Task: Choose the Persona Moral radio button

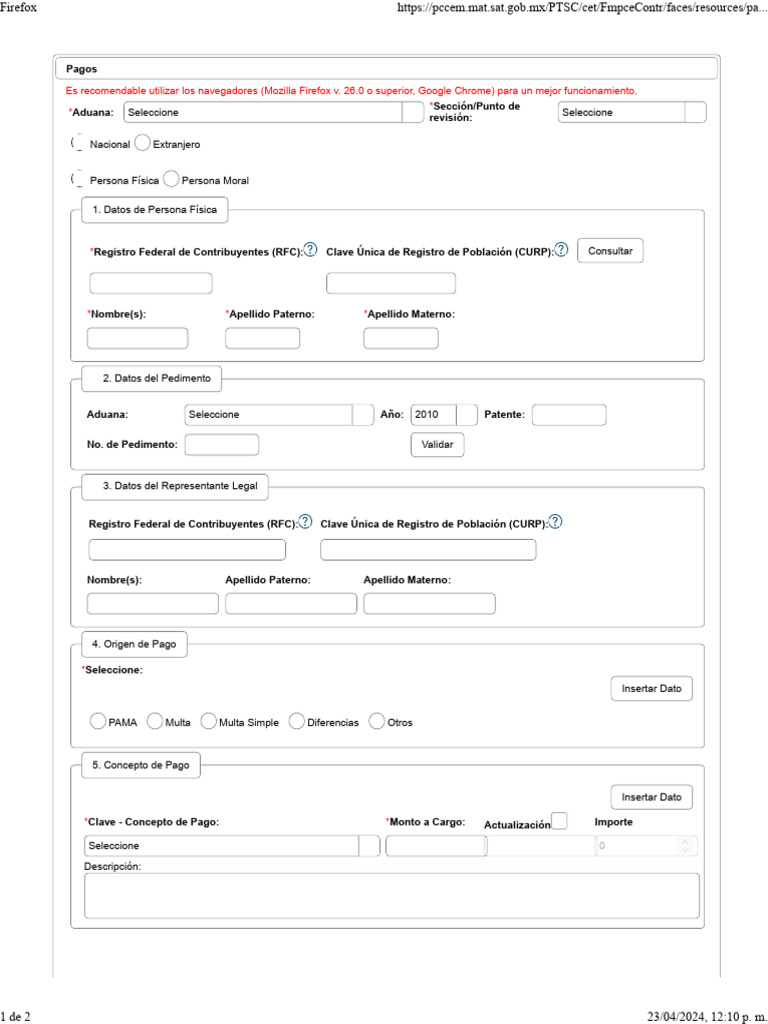Action: click(x=171, y=180)
